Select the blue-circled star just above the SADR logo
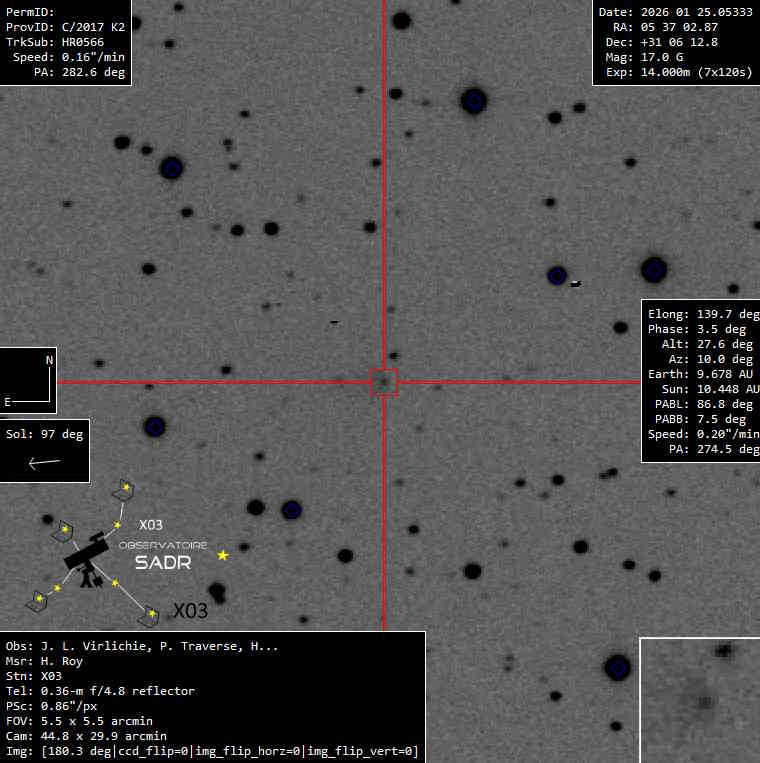This screenshot has width=760, height=763. coord(291,510)
